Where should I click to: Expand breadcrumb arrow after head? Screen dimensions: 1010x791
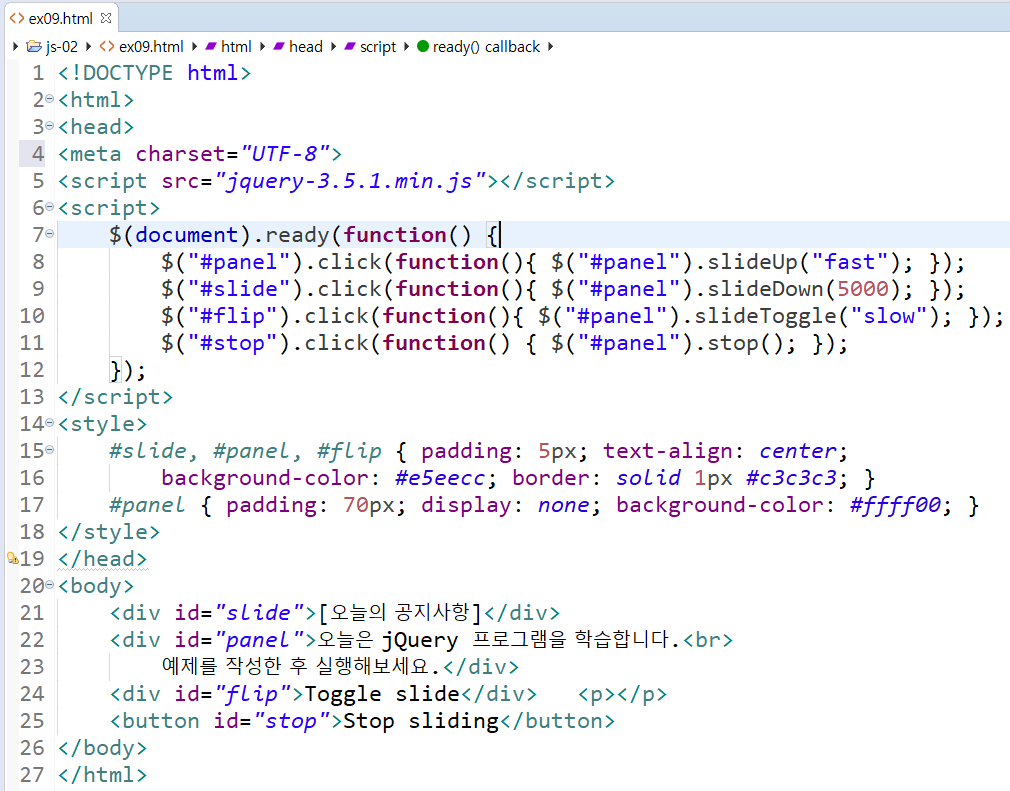(x=333, y=46)
